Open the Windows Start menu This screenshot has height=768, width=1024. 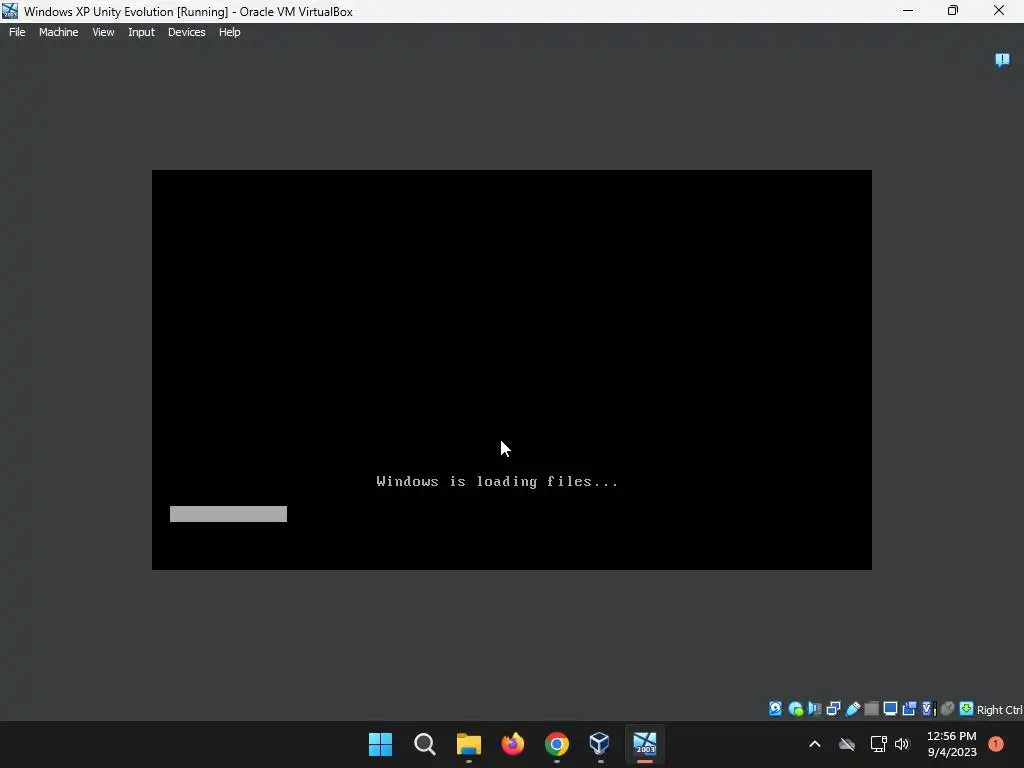[380, 744]
